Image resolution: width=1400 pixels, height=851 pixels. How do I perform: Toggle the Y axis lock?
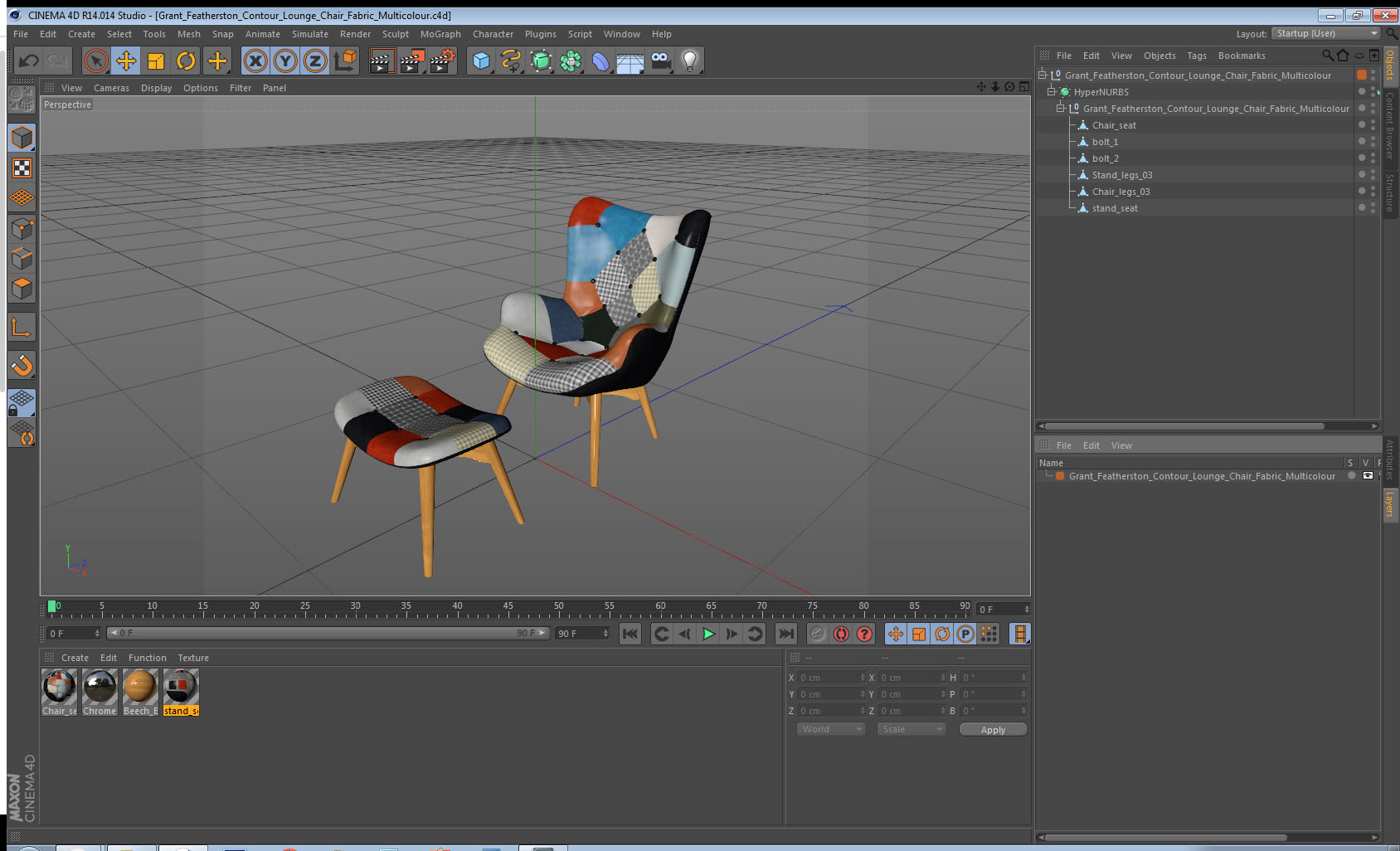pos(285,61)
